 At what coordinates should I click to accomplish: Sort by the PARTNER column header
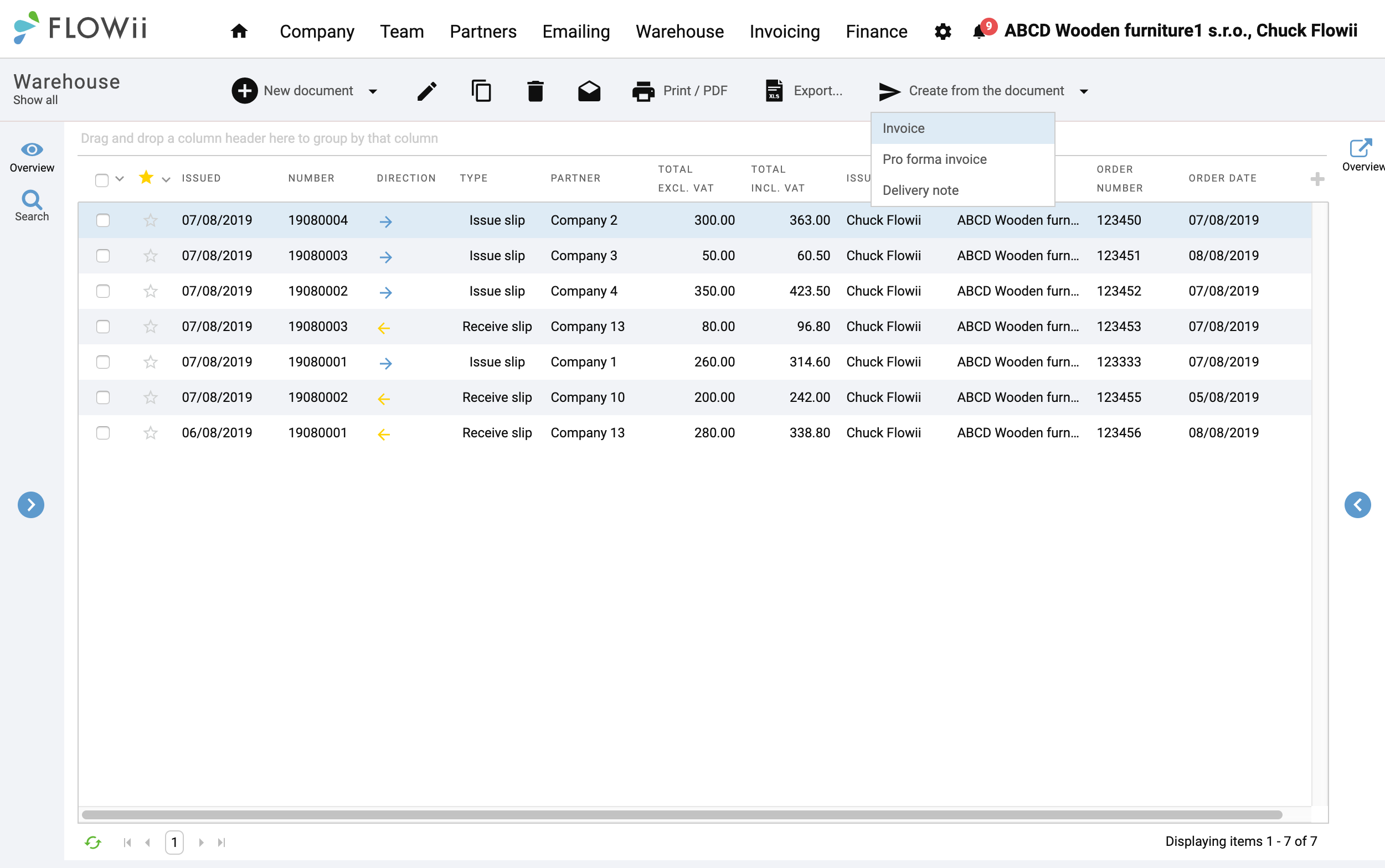(575, 178)
